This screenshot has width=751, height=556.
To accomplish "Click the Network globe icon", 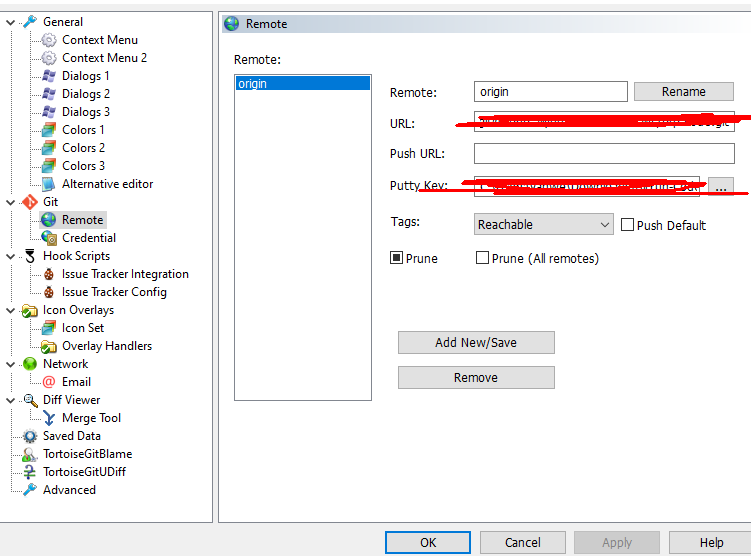I will click(30, 364).
